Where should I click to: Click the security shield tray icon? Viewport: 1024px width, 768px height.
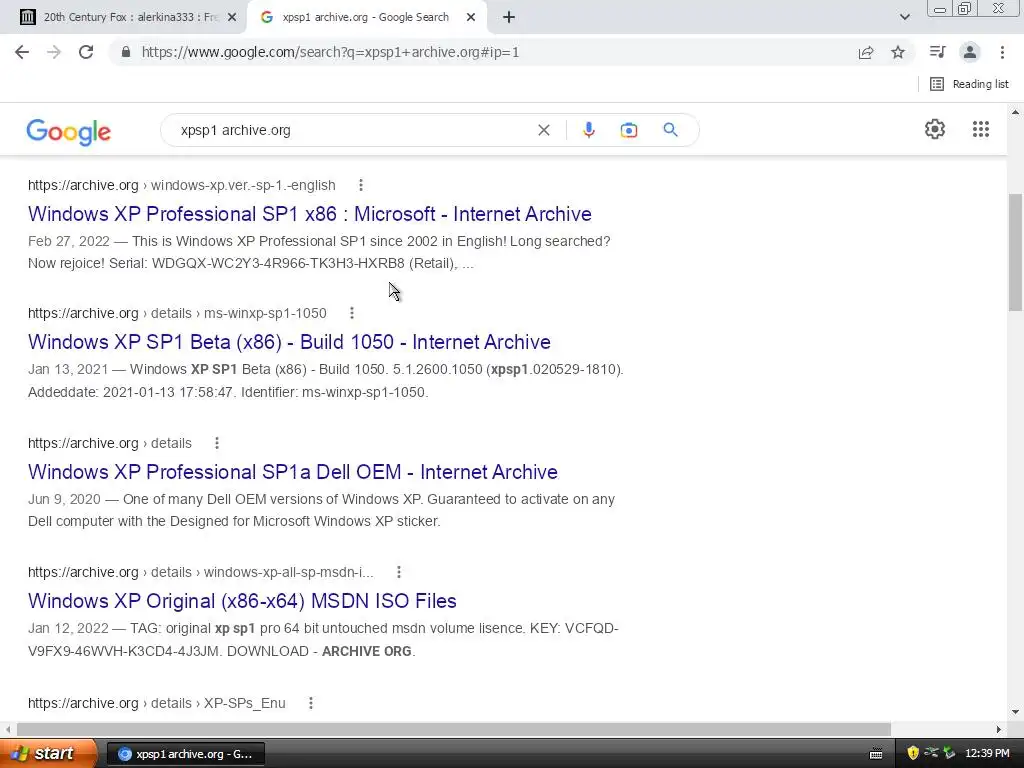coord(913,753)
